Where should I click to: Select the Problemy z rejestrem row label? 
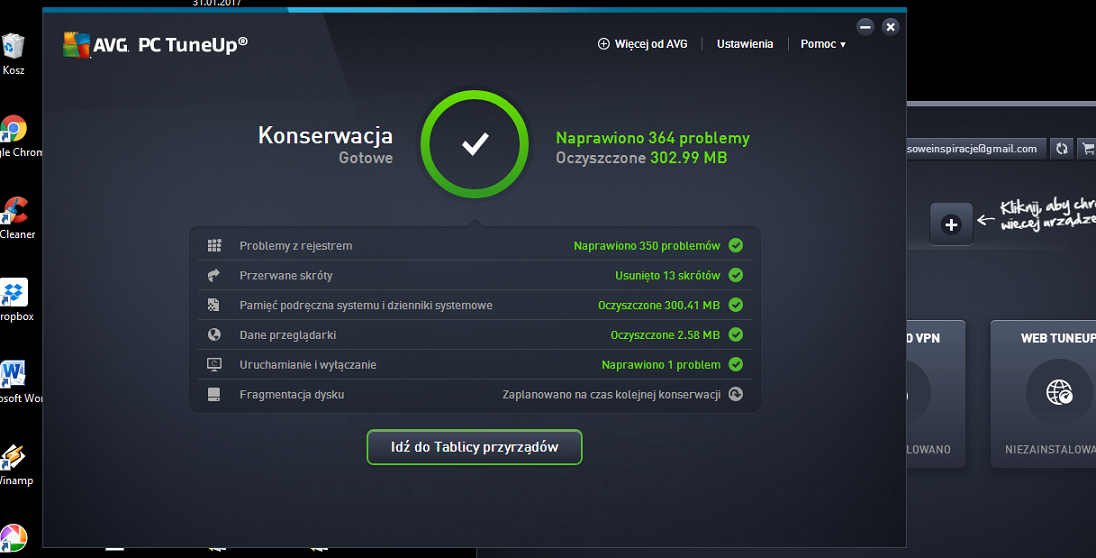(x=296, y=246)
